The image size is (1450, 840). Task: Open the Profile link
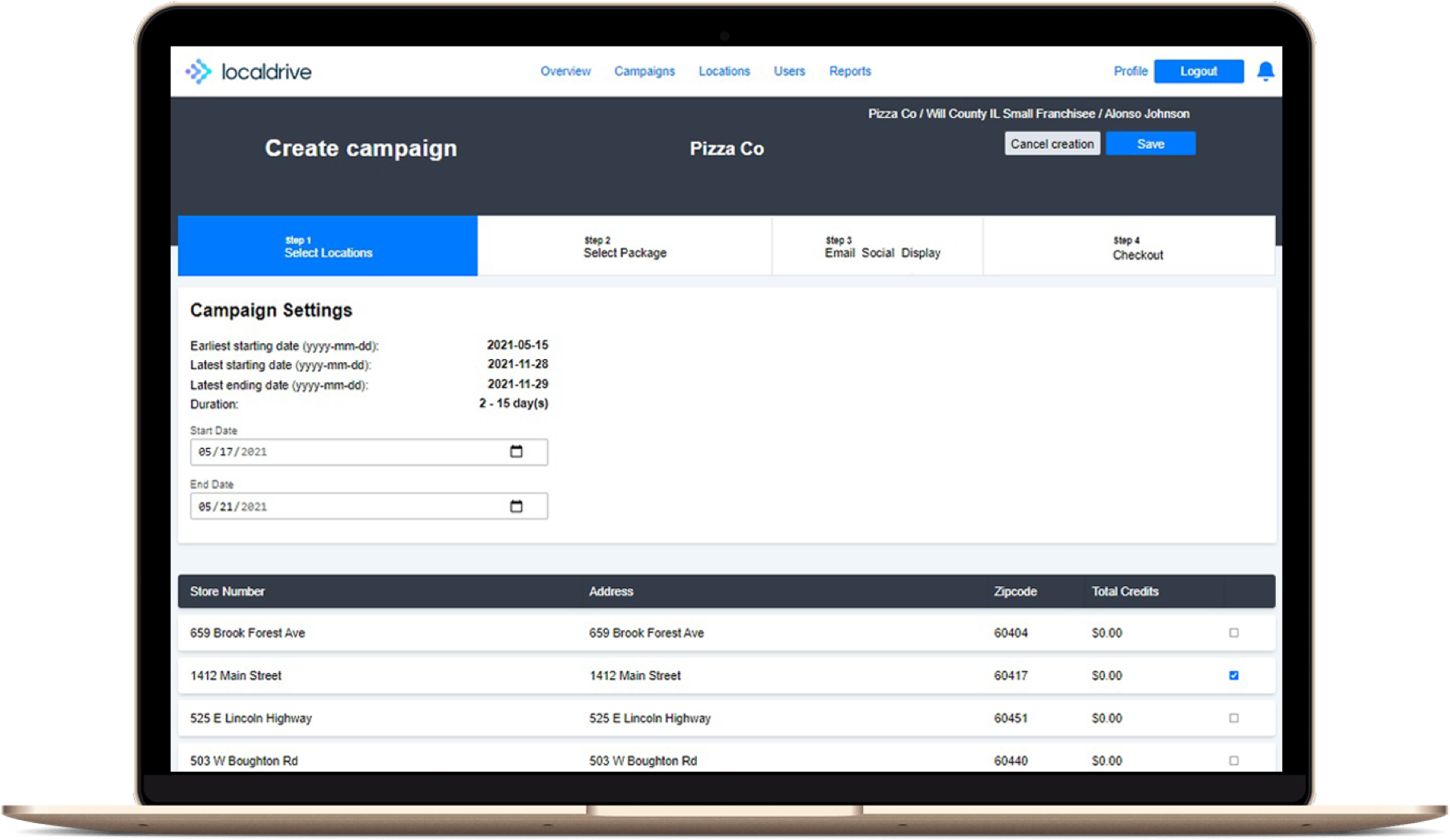(1130, 71)
